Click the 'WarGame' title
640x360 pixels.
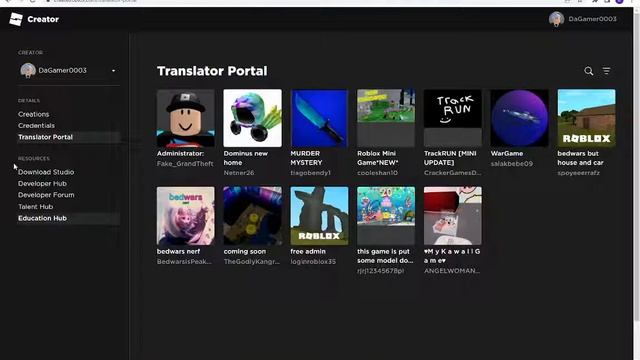pyautogui.click(x=507, y=153)
